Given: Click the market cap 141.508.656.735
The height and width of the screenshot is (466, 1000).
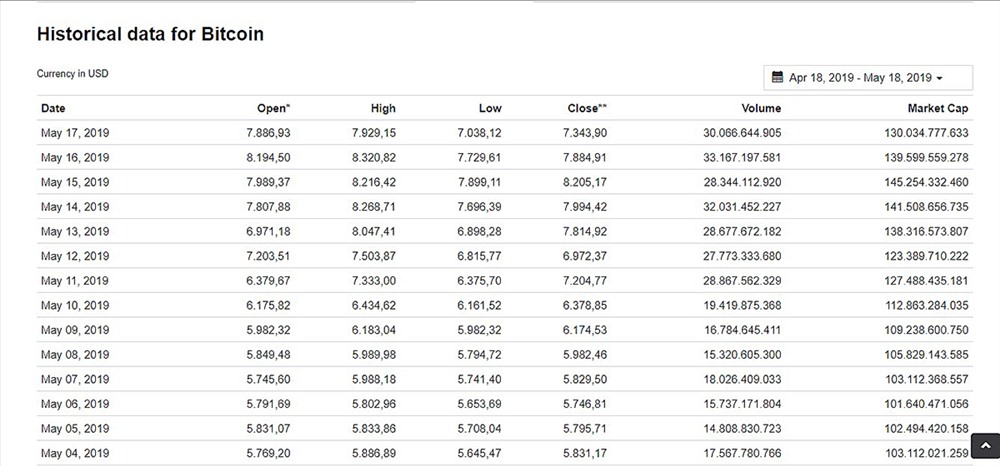Looking at the screenshot, I should click(x=926, y=207).
